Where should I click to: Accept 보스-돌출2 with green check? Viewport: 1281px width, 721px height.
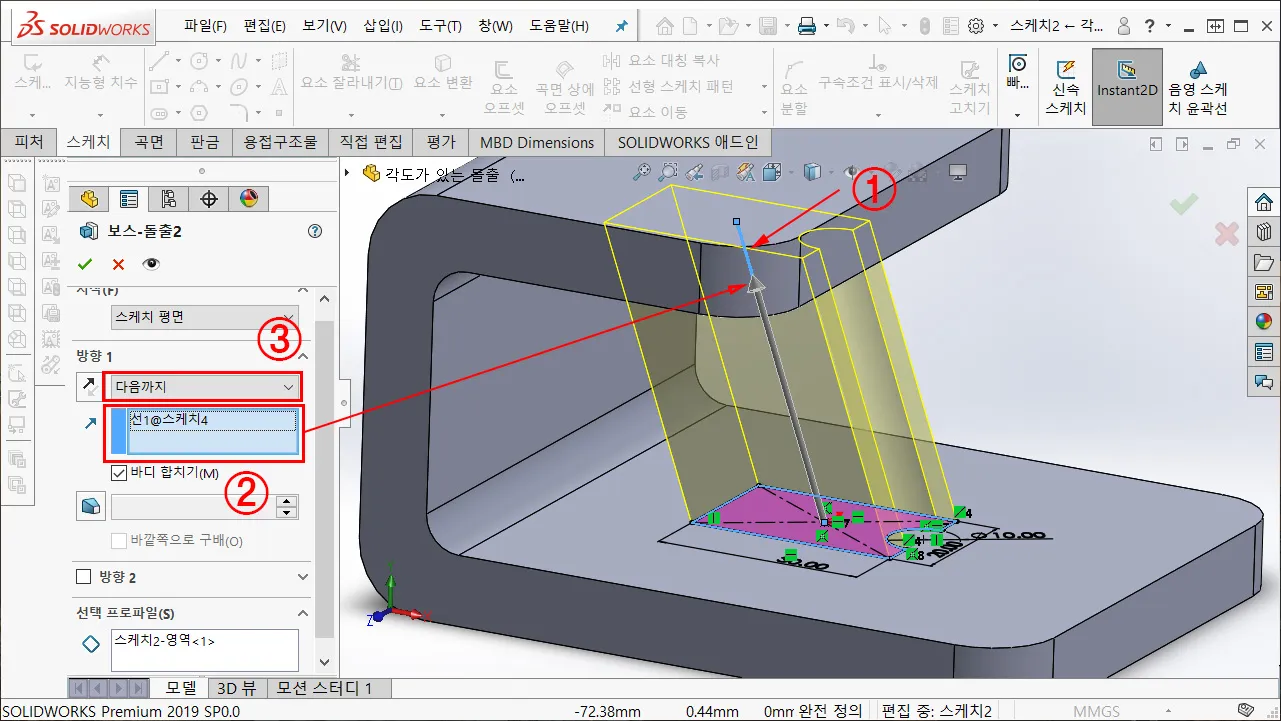[x=85, y=264]
